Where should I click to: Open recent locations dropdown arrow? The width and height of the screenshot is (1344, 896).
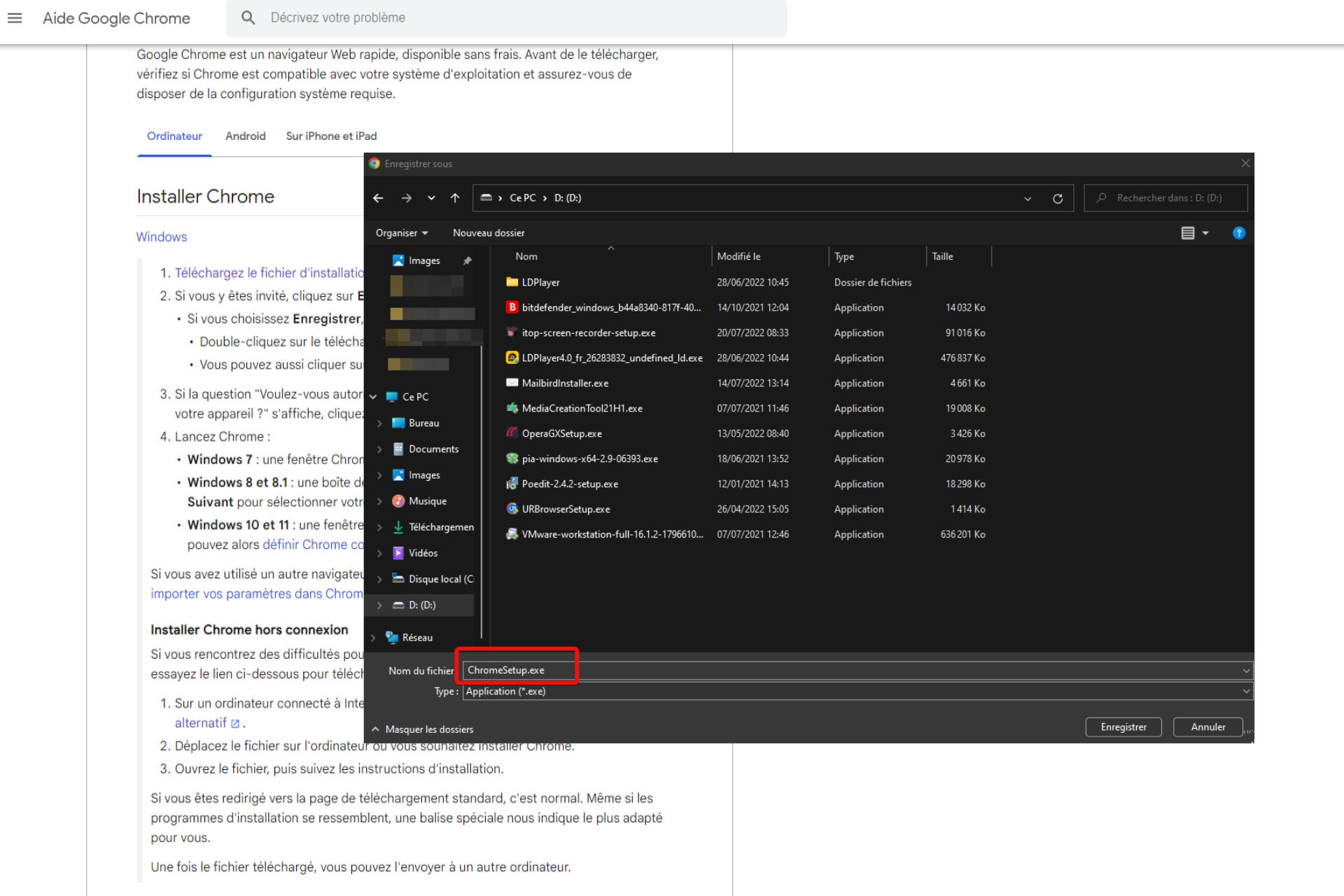pos(431,198)
